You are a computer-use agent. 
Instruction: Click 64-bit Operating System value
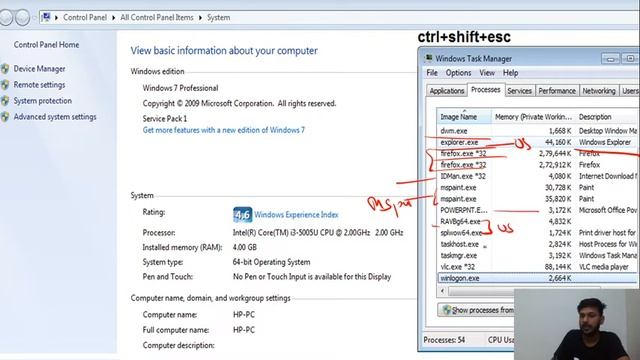[x=271, y=262]
